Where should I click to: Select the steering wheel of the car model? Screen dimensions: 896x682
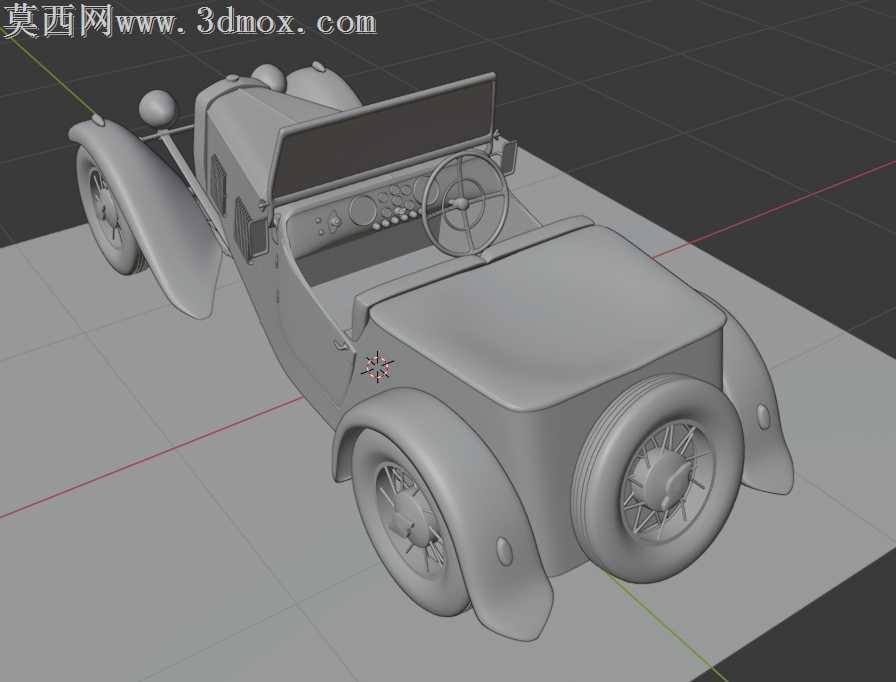point(465,202)
